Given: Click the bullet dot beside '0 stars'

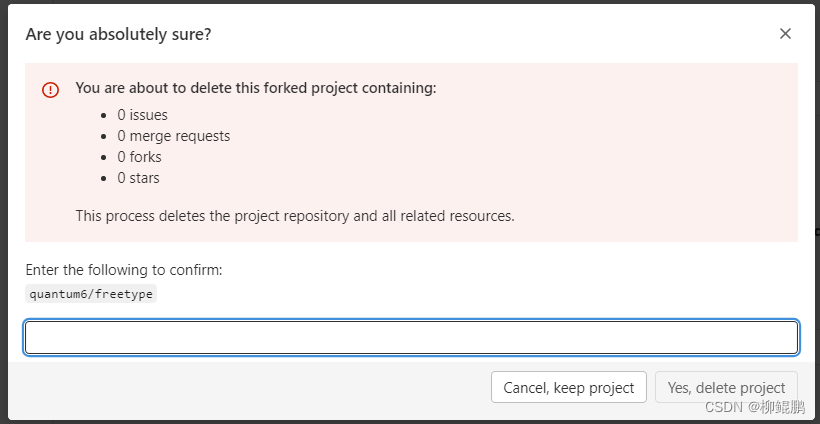Looking at the screenshot, I should click(x=105, y=178).
